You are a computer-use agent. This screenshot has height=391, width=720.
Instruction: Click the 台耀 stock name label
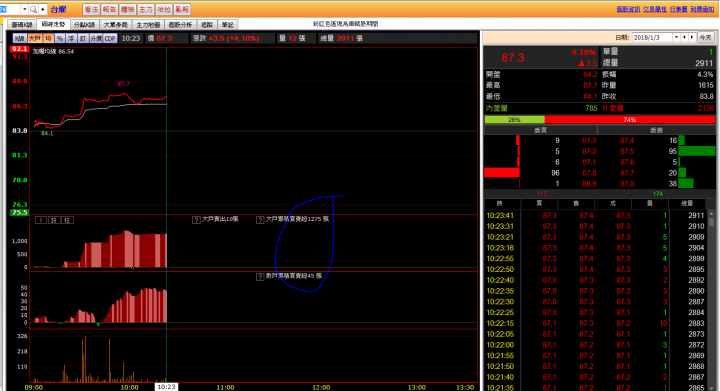point(58,9)
